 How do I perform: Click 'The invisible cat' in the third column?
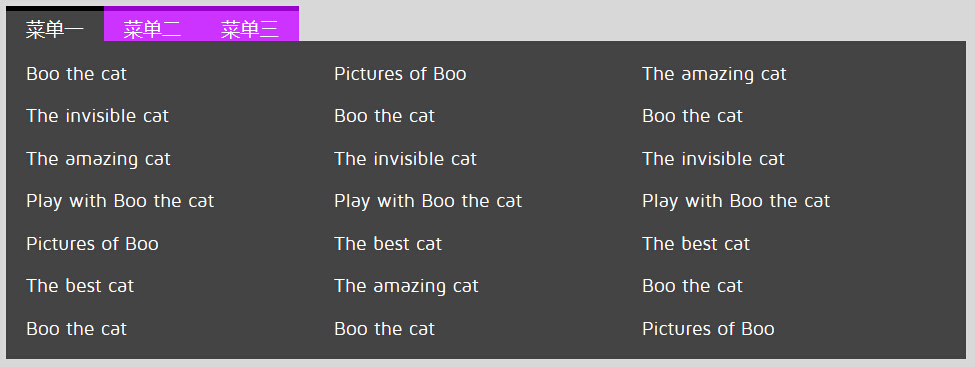714,159
